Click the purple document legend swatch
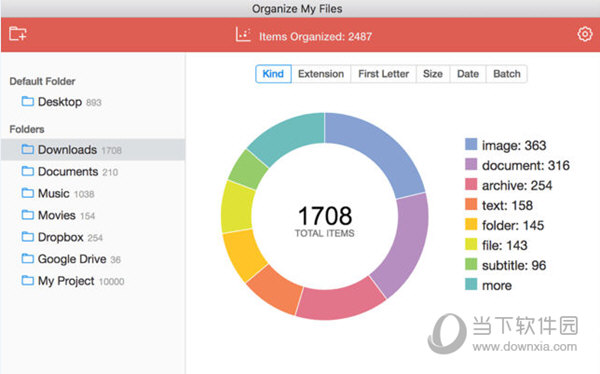The width and height of the screenshot is (600, 374). click(471, 165)
